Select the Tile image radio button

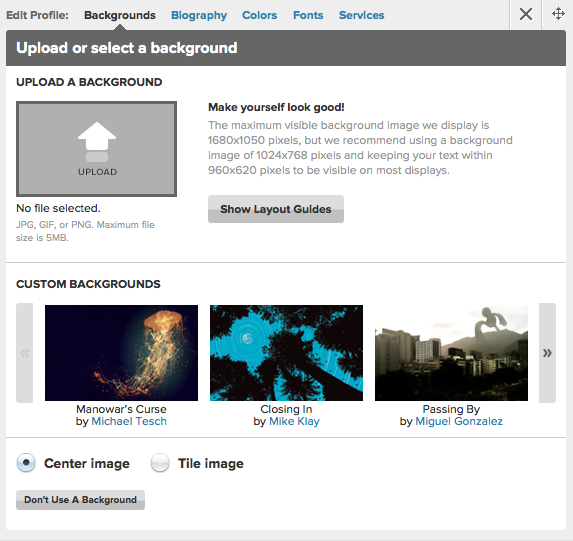tap(160, 463)
